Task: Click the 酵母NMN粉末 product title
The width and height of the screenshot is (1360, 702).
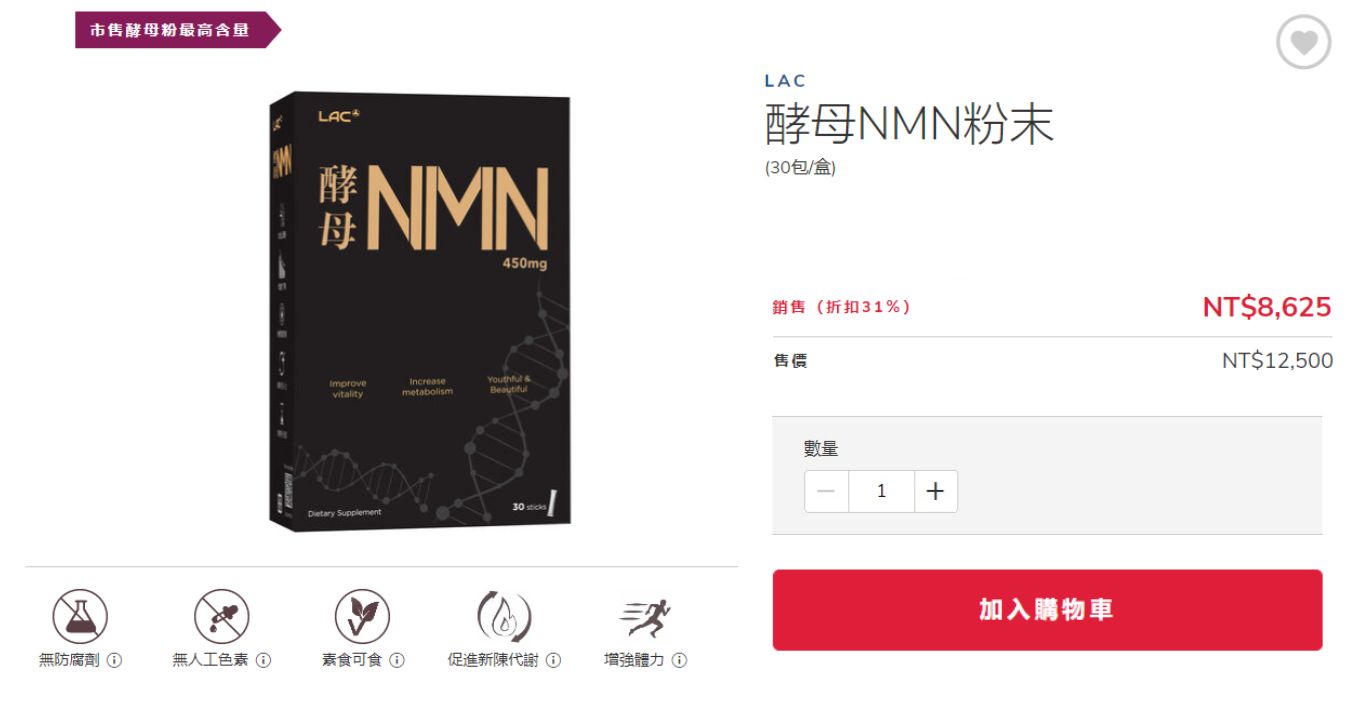Action: click(x=909, y=124)
